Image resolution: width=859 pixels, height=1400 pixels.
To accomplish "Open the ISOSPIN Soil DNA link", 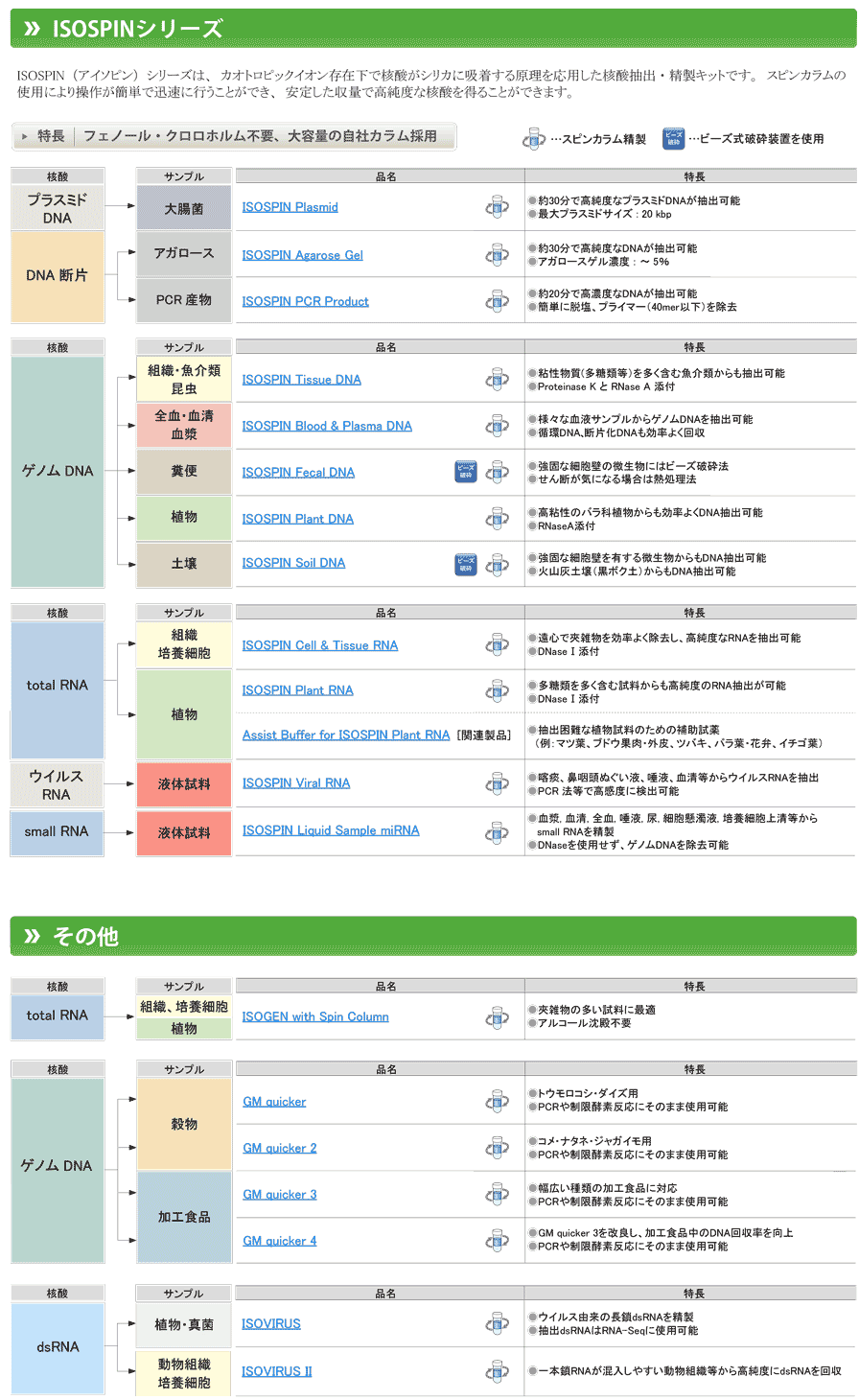I will (x=293, y=563).
